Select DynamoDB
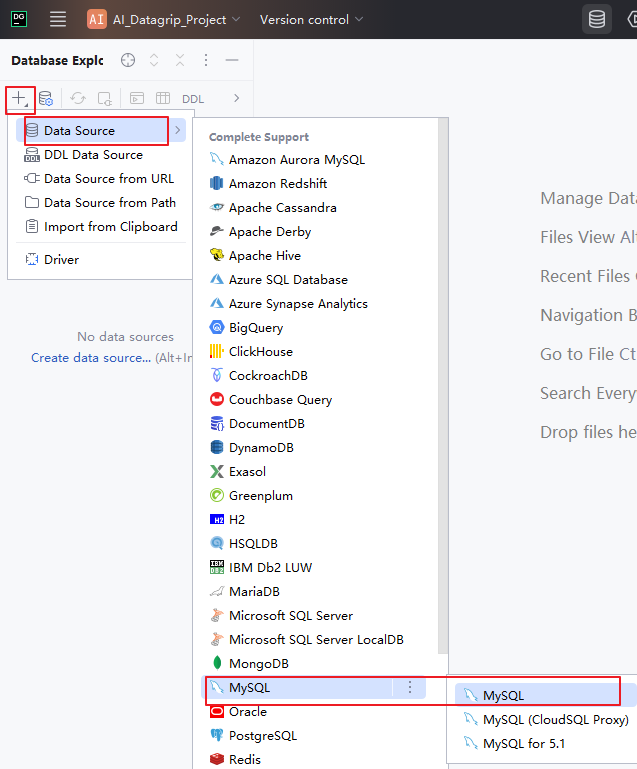 (x=314, y=448)
